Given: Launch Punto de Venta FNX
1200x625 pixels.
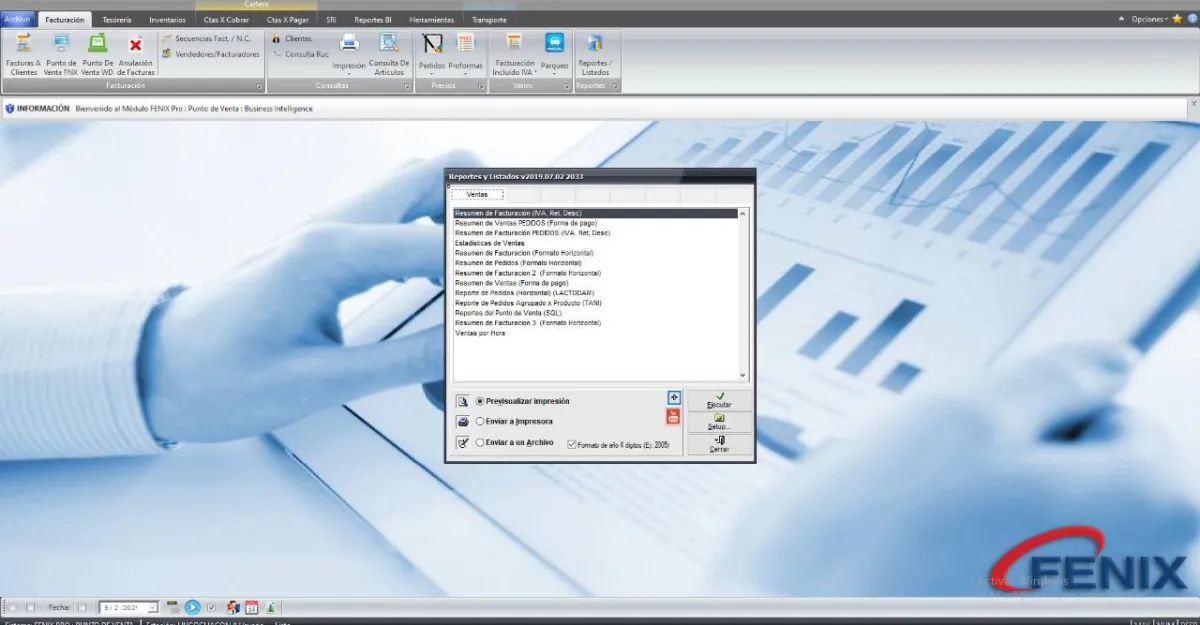Looking at the screenshot, I should click(x=60, y=54).
